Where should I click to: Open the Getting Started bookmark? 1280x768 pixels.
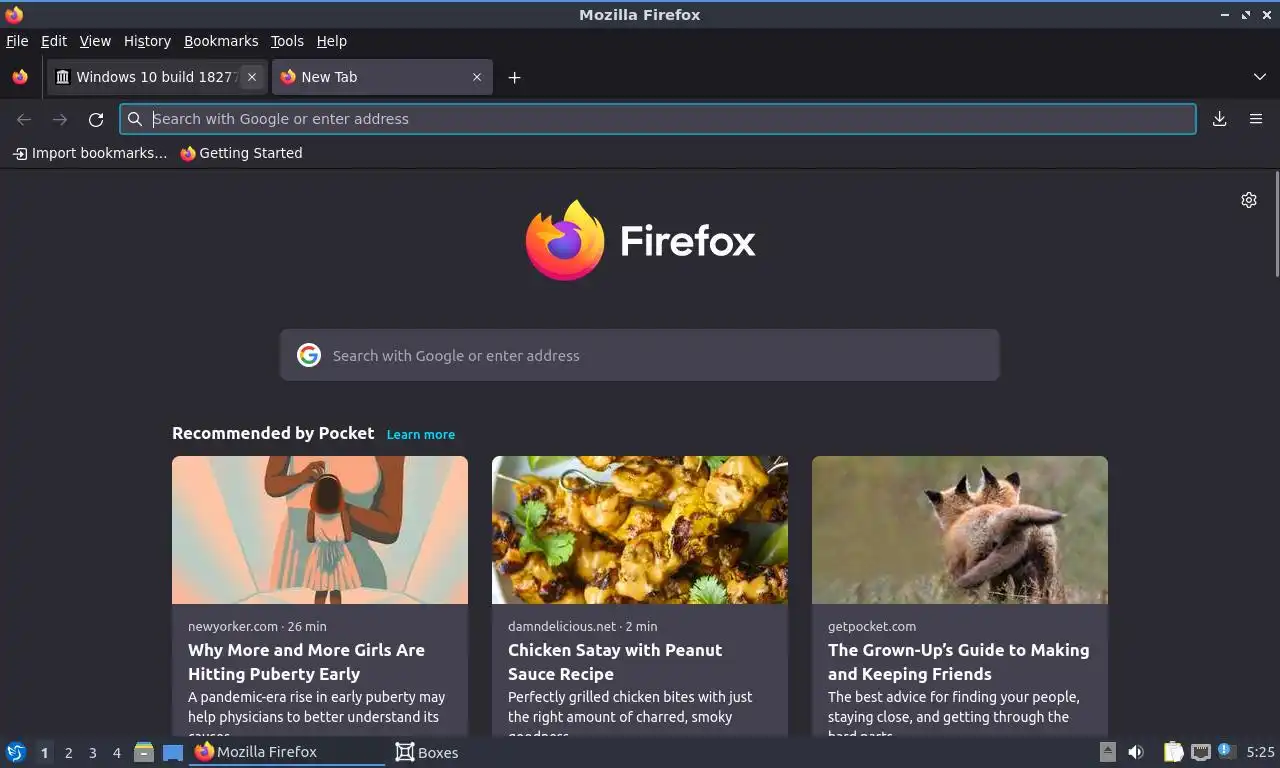(241, 153)
